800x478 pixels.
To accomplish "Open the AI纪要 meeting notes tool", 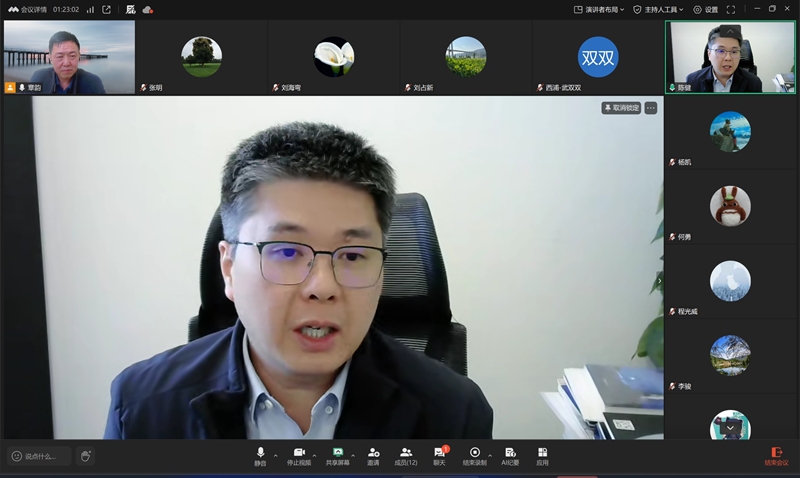I will point(510,456).
